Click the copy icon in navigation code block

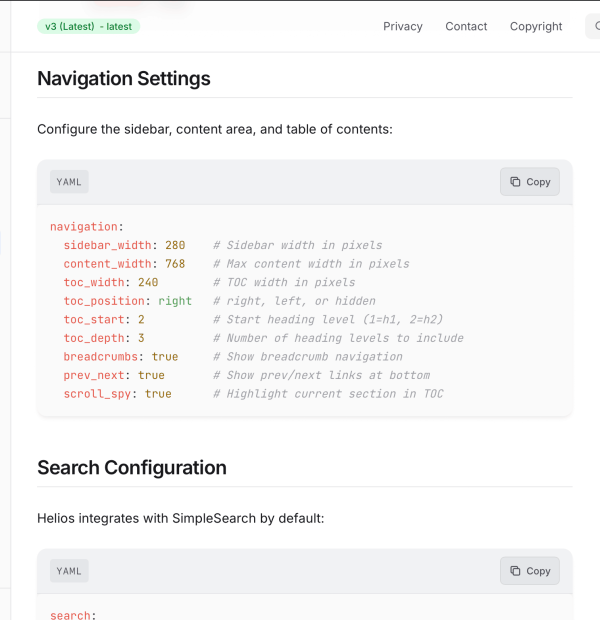(515, 181)
